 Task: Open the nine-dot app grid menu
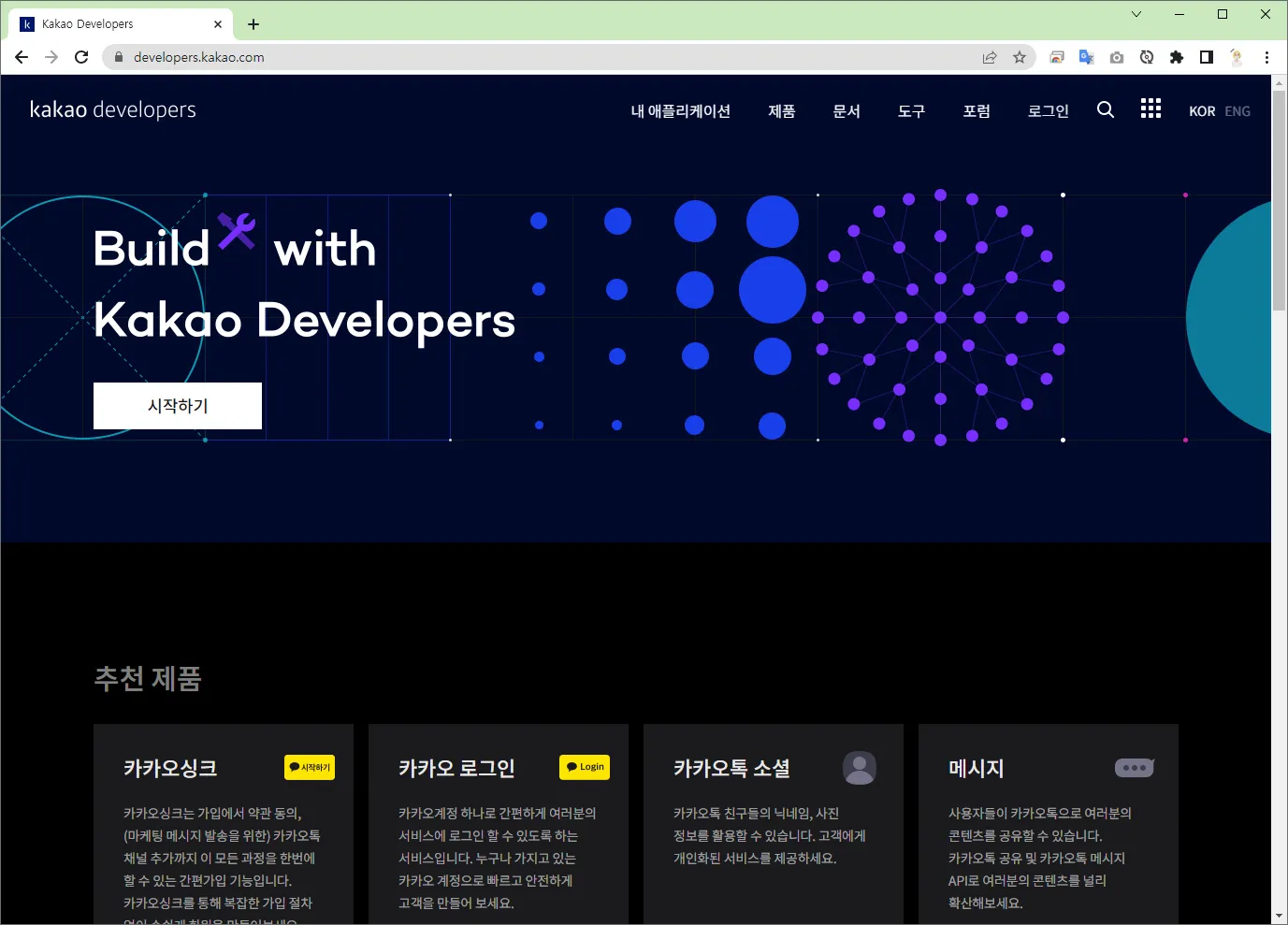[1151, 108]
